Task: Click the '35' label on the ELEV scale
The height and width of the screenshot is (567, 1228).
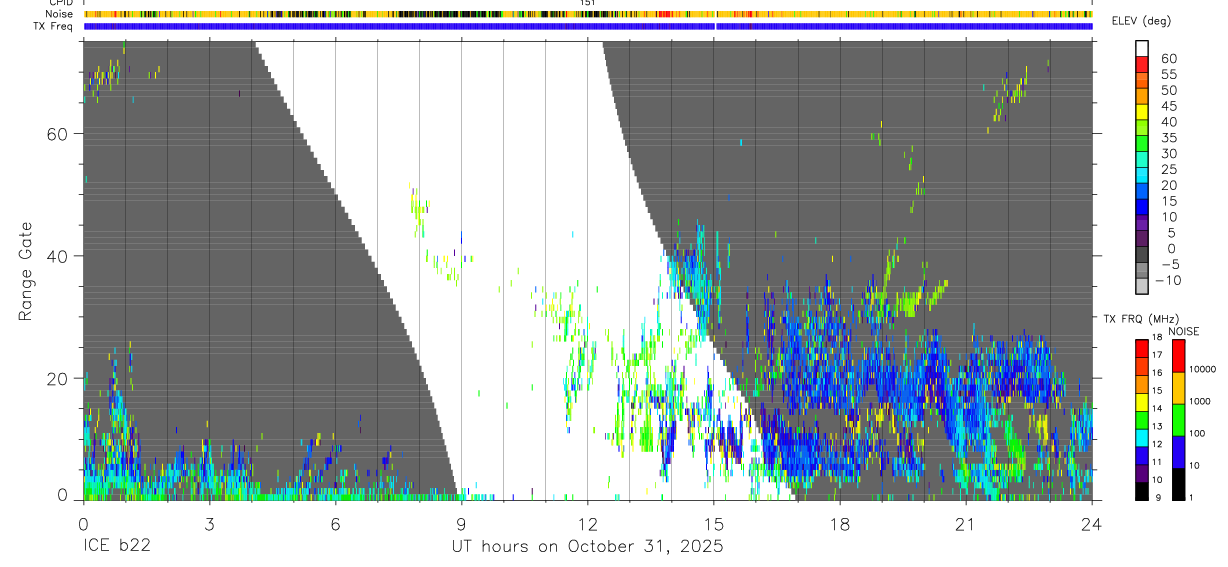Action: point(1167,138)
